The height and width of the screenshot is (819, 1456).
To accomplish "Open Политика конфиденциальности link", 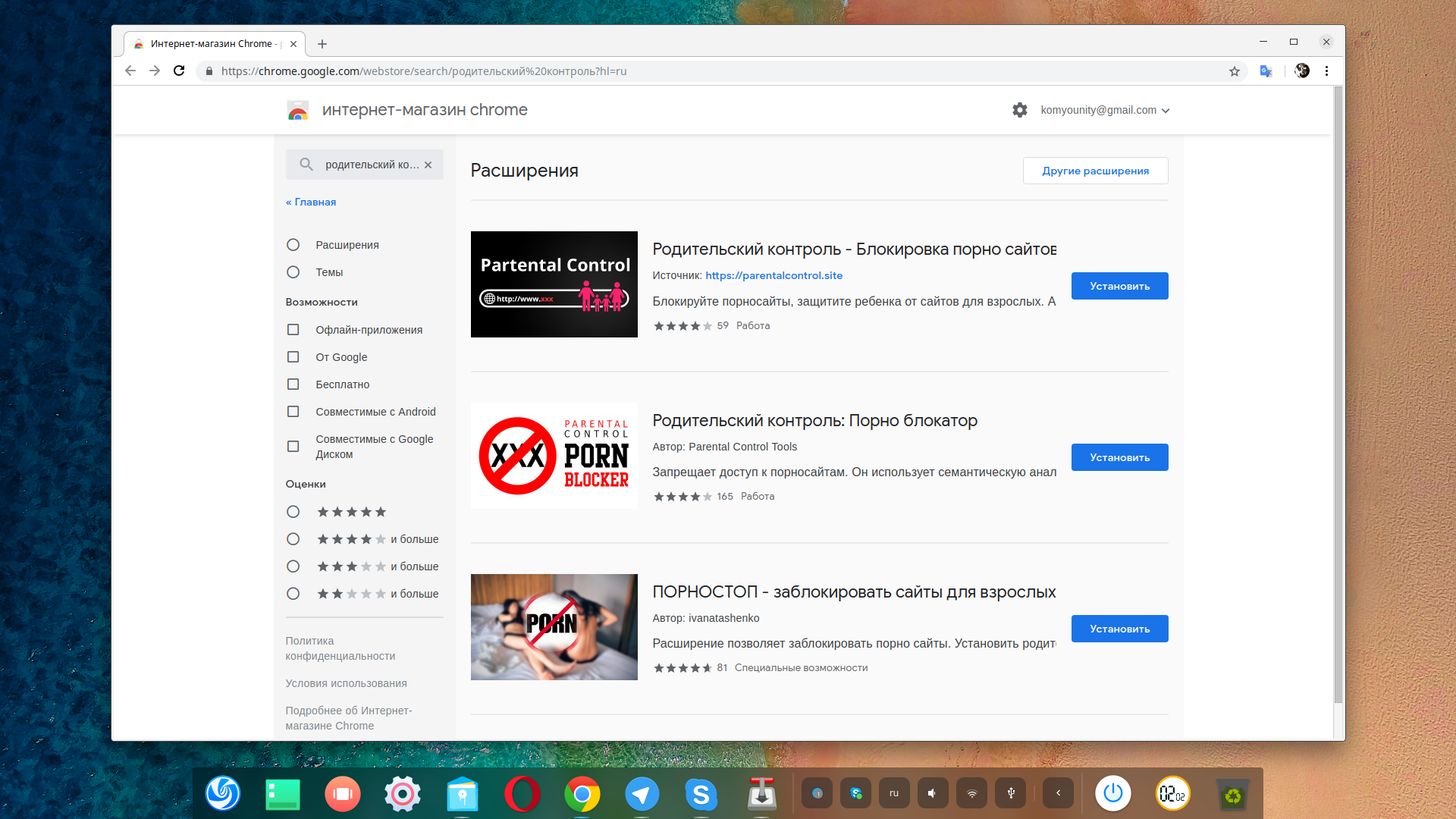I will coord(340,648).
